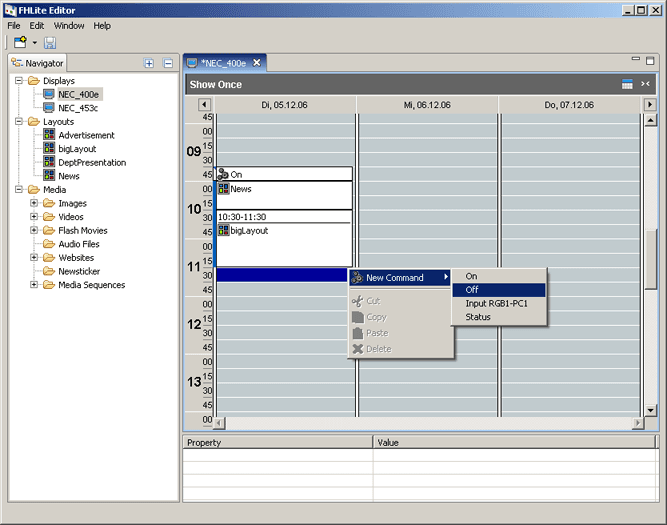Expand the Media Sequences folder
Viewport: 667px width, 525px height.
pos(34,285)
